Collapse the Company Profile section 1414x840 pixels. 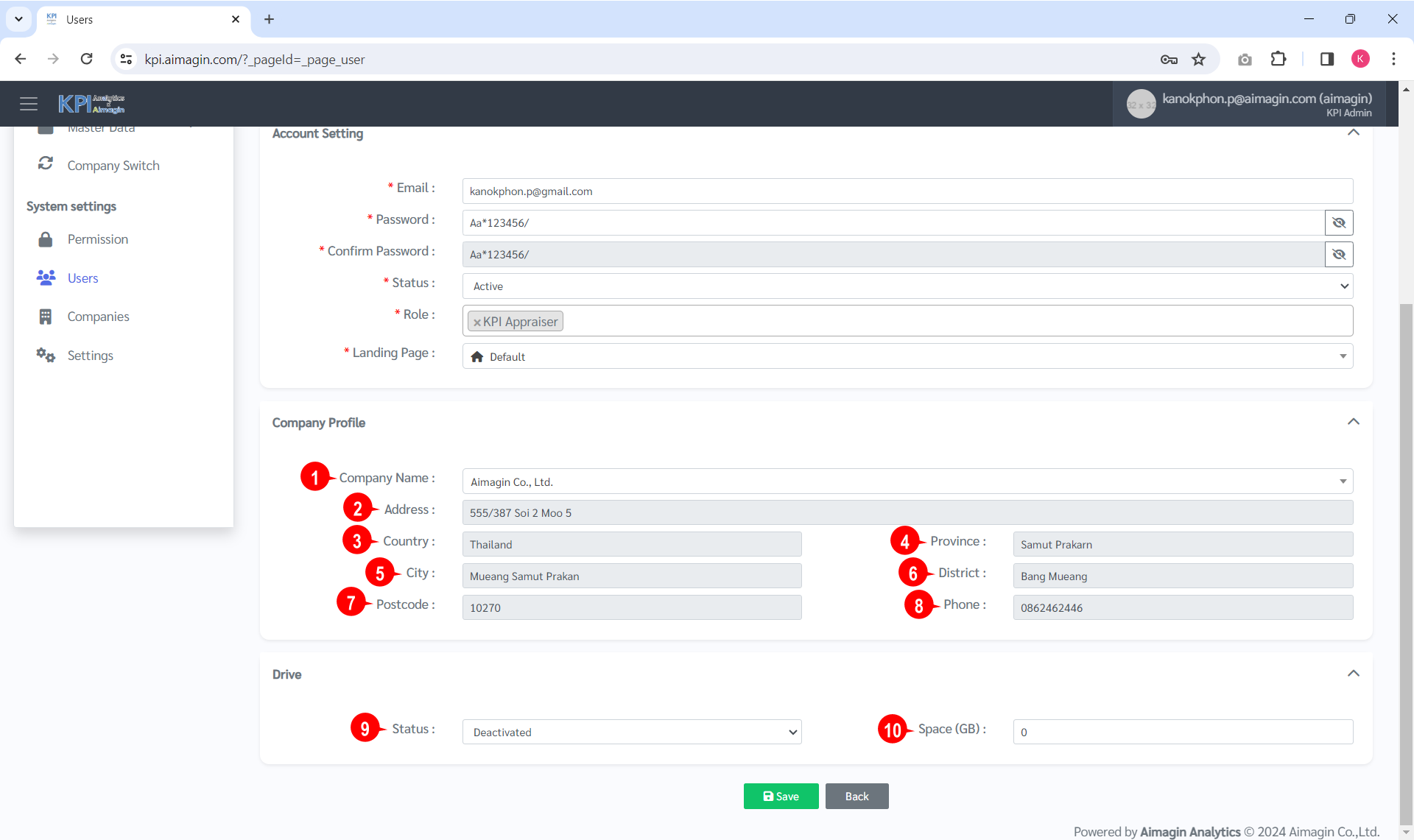[x=1353, y=422]
